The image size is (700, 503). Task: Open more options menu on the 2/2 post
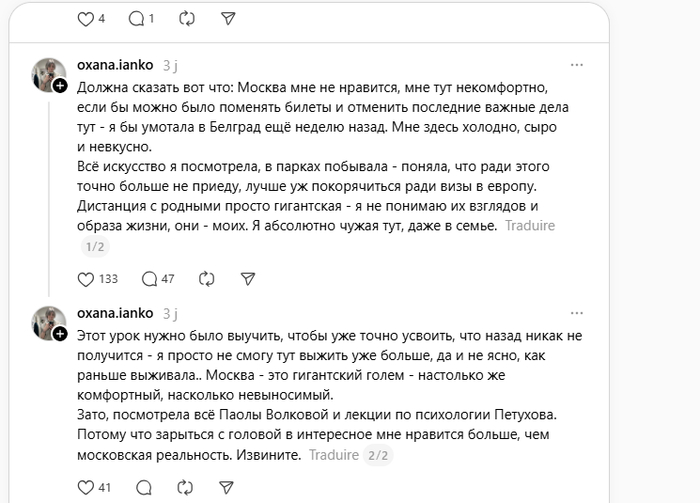pos(576,313)
